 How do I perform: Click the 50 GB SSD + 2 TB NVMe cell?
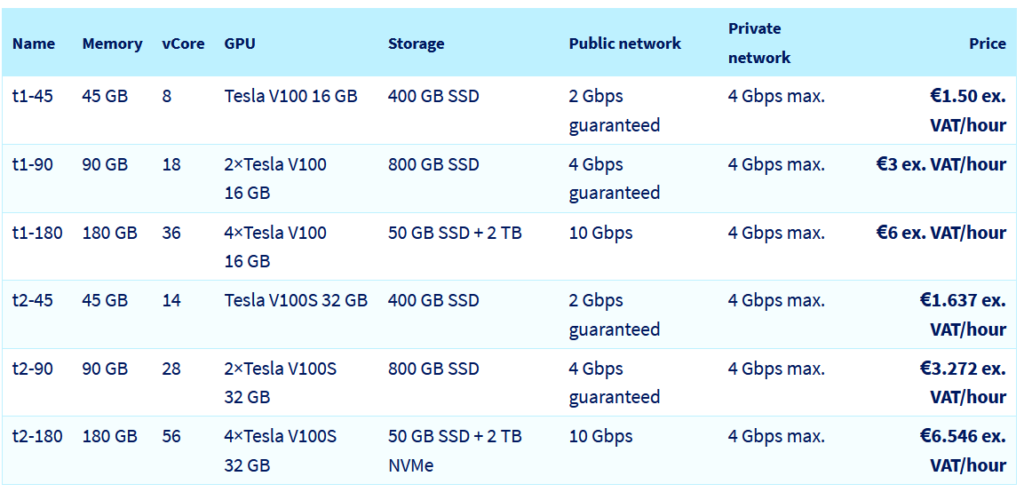click(x=455, y=450)
